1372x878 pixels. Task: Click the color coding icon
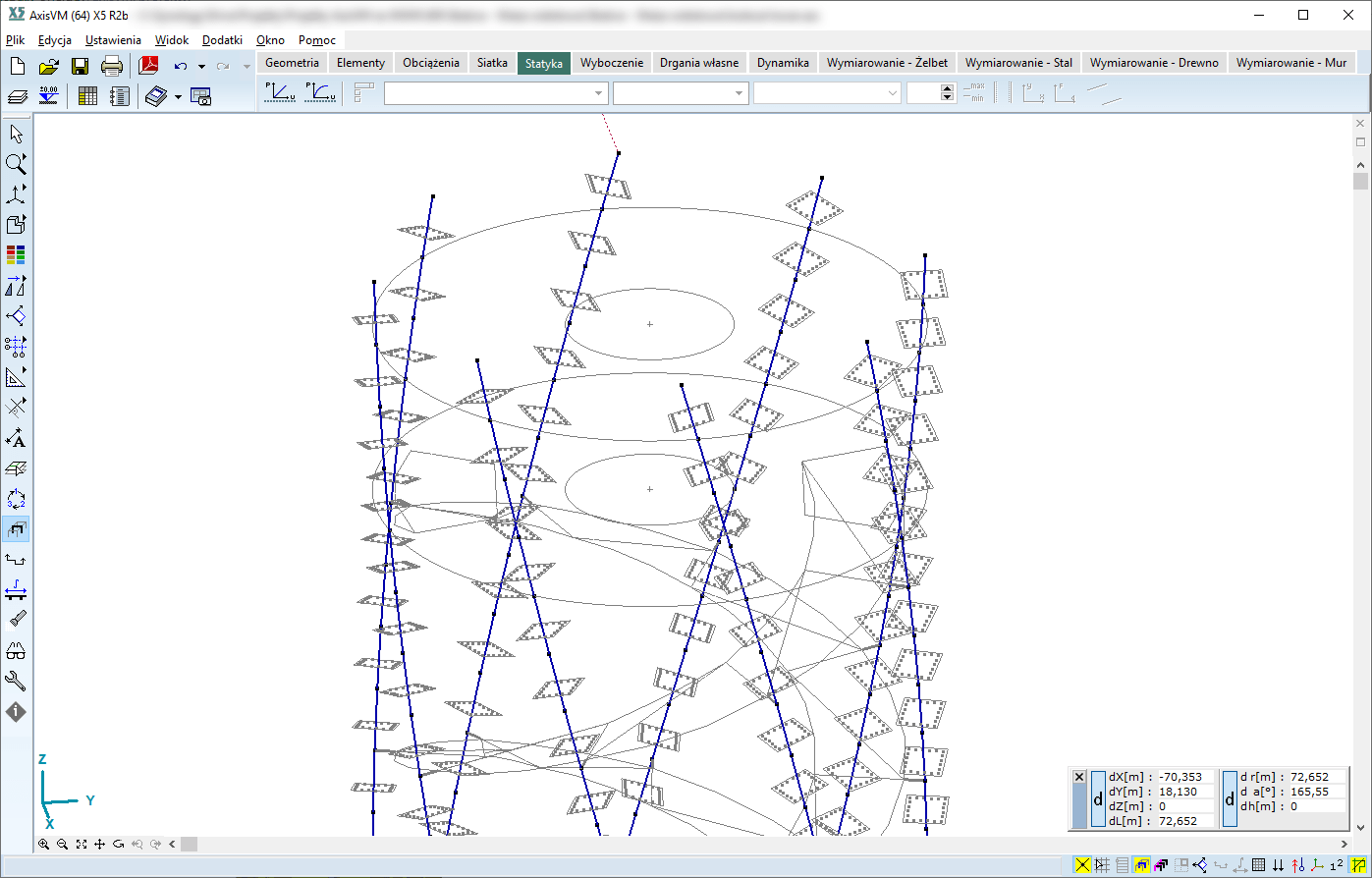16,255
